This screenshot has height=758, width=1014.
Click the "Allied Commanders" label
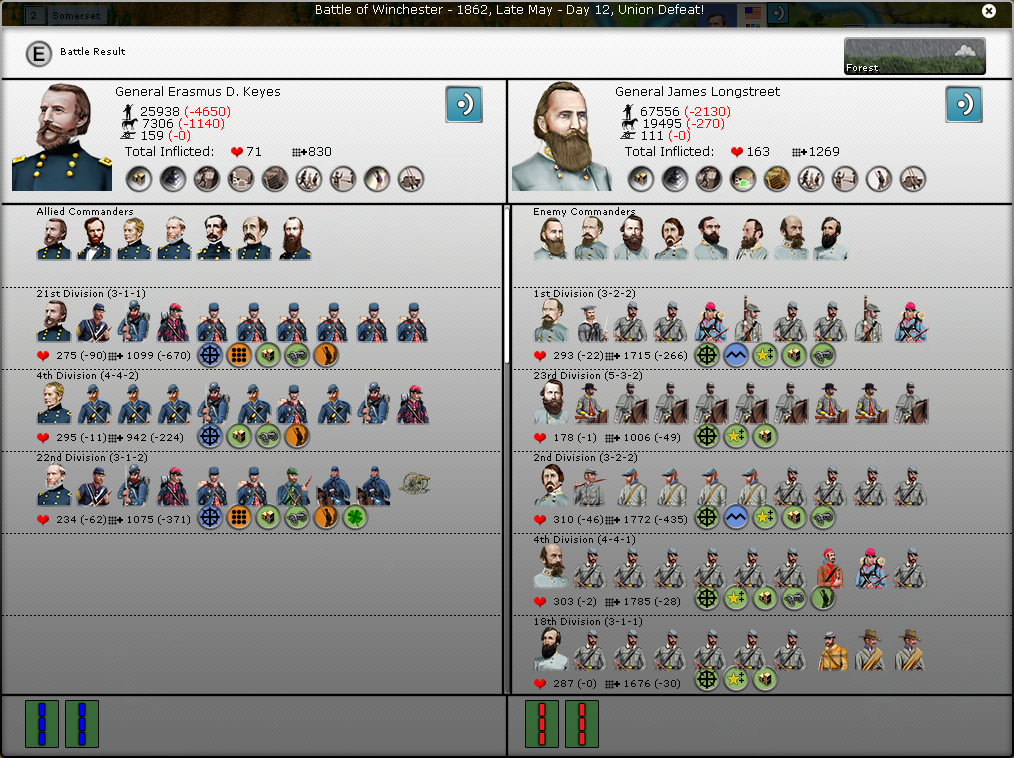(85, 211)
